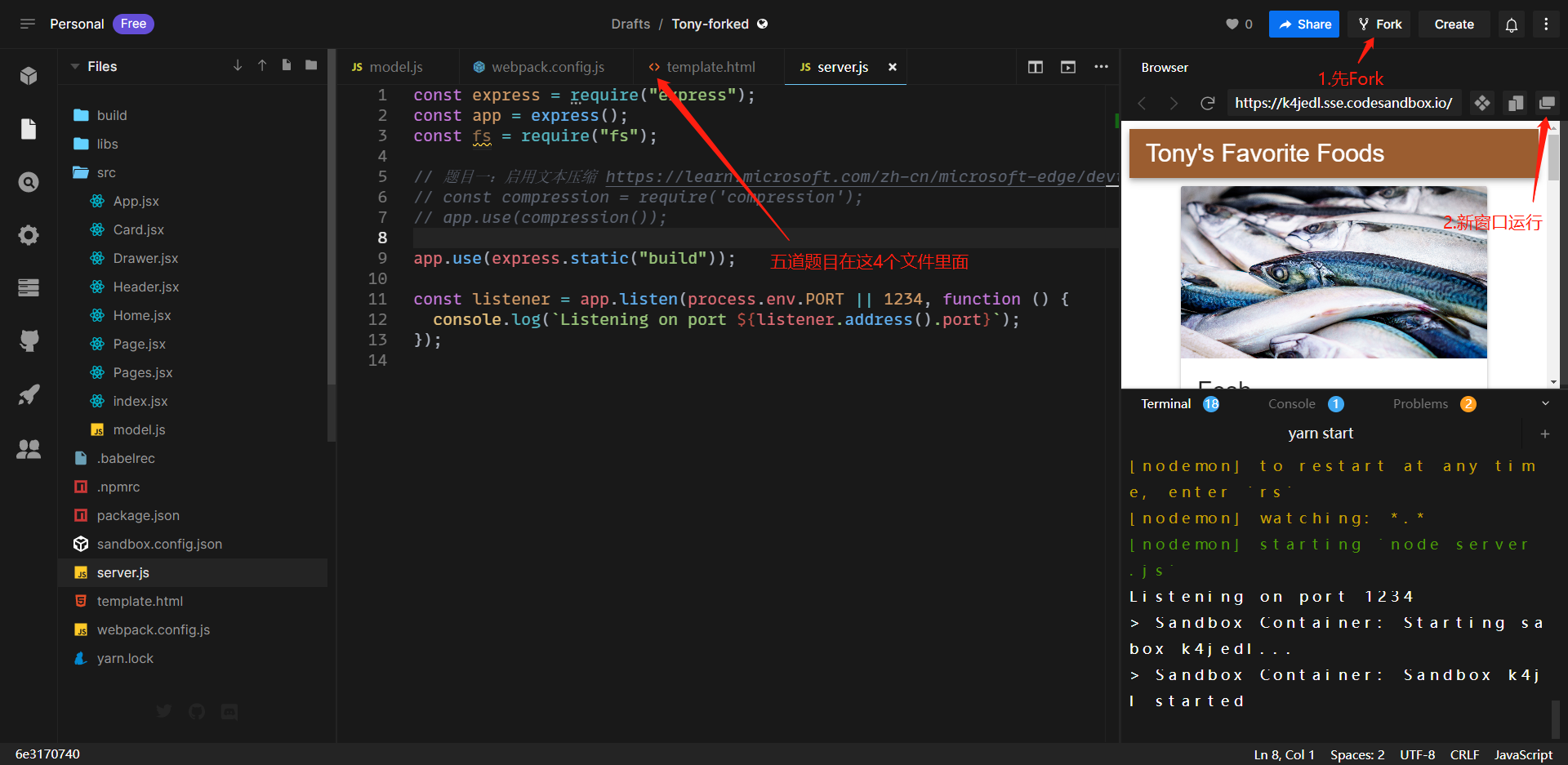This screenshot has height=765, width=1568.
Task: Click the Tony-forked sandbox title
Action: tap(710, 24)
